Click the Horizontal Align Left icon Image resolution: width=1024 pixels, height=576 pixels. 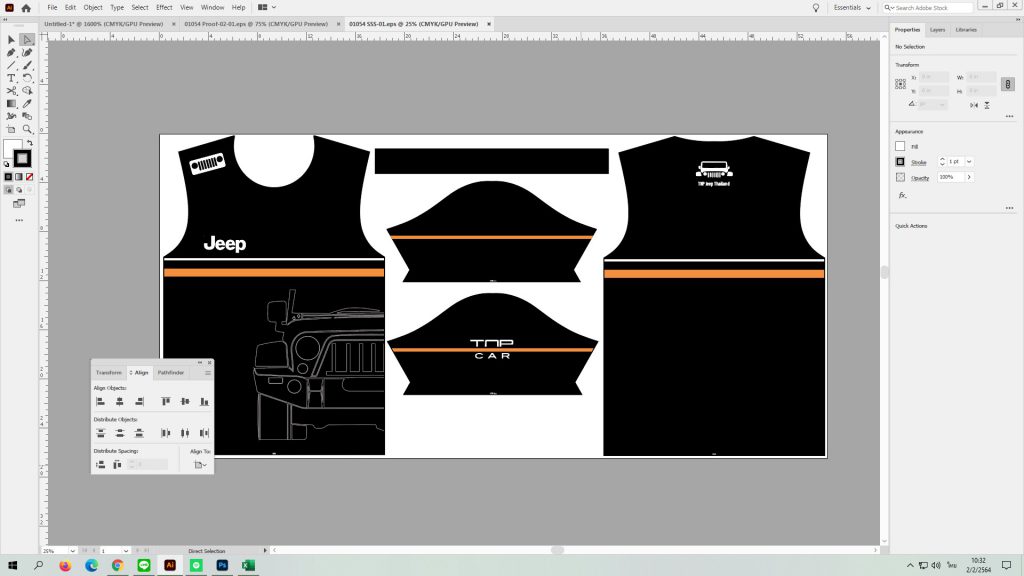(101, 402)
